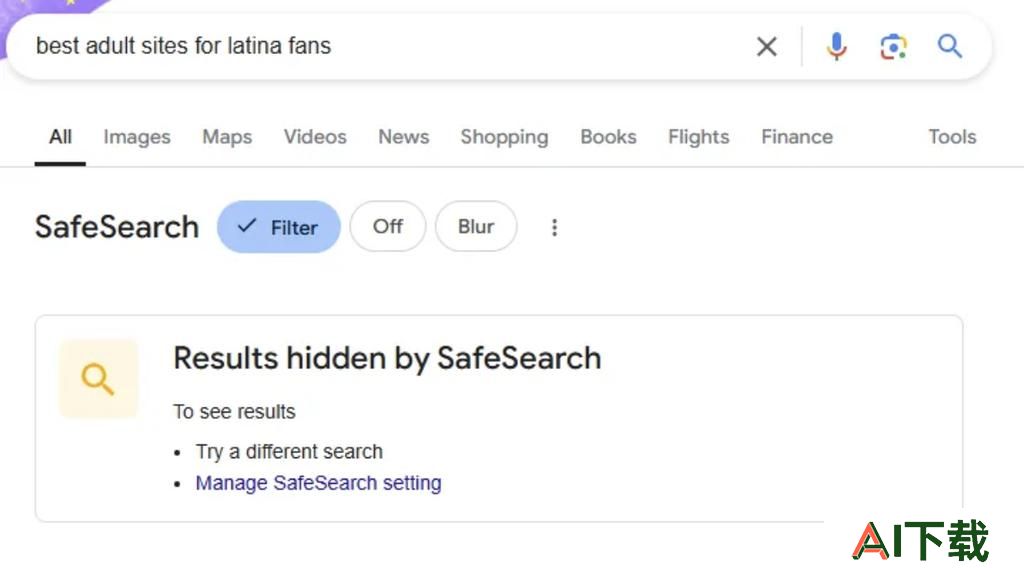Switch to the Finance tab
Screen dimensions: 1024x568
coord(797,136)
